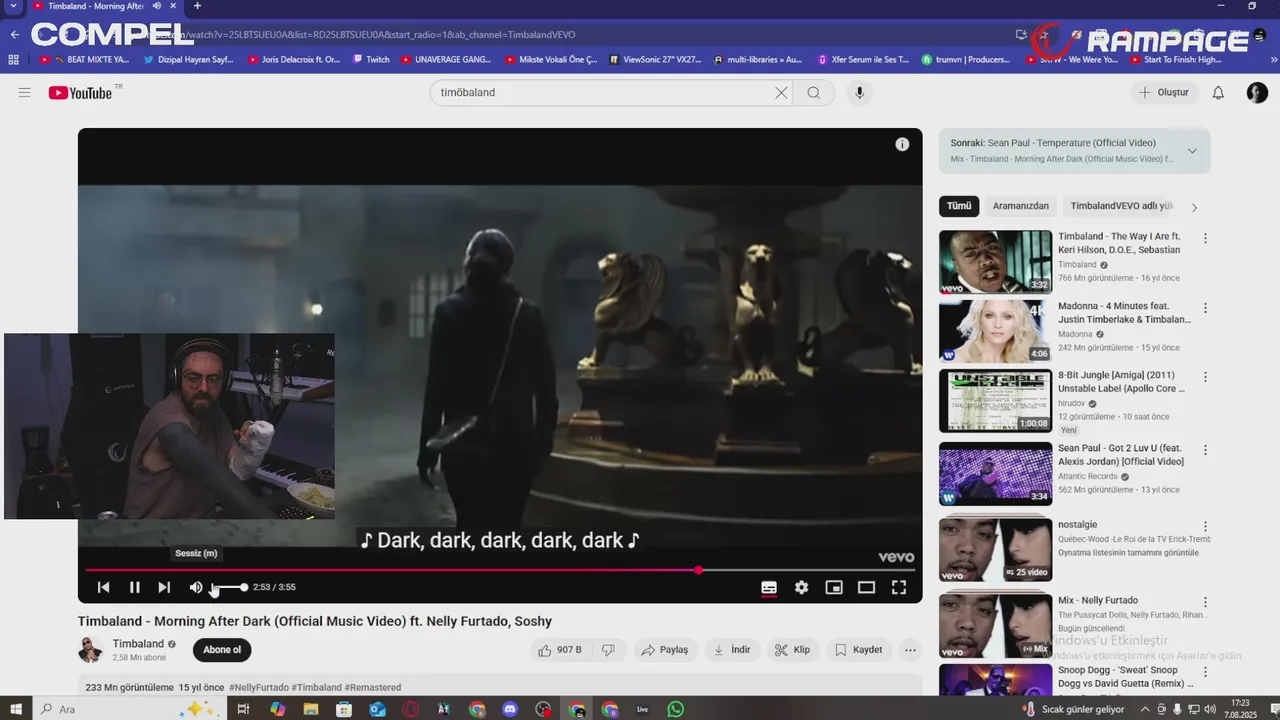The image size is (1280, 720).
Task: Skip to the next video
Action: (x=164, y=587)
